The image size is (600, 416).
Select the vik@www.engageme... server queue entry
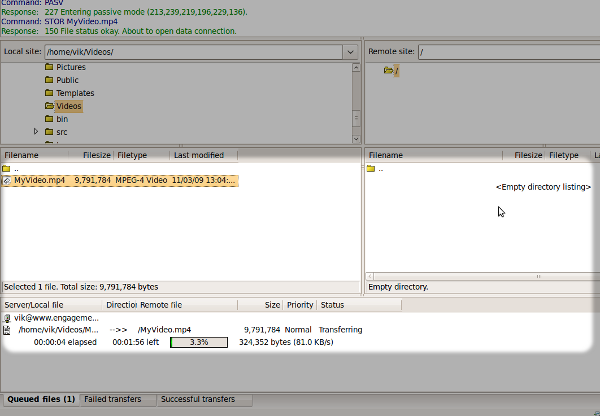[x=56, y=318]
